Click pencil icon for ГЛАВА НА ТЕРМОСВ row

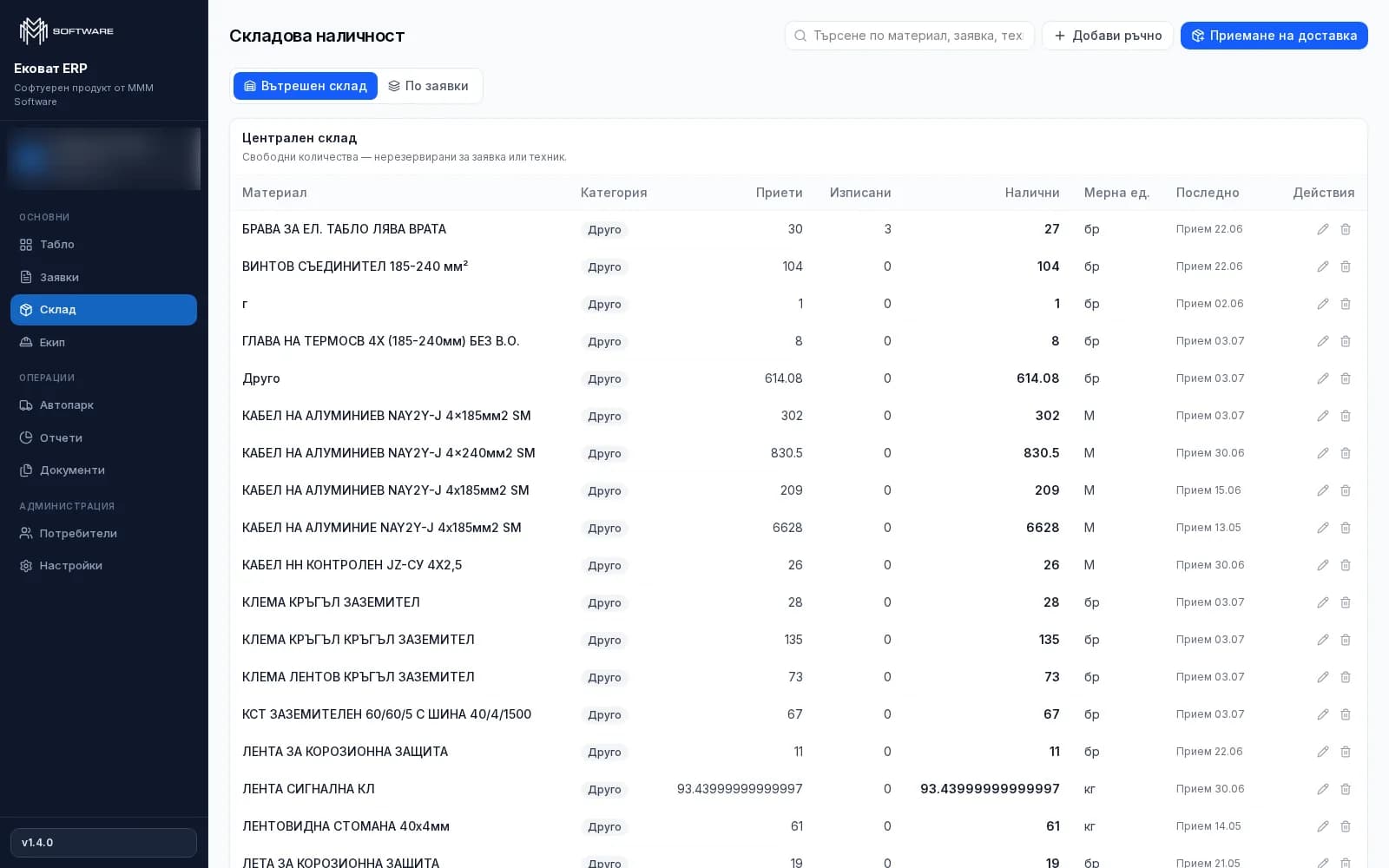coord(1323,341)
